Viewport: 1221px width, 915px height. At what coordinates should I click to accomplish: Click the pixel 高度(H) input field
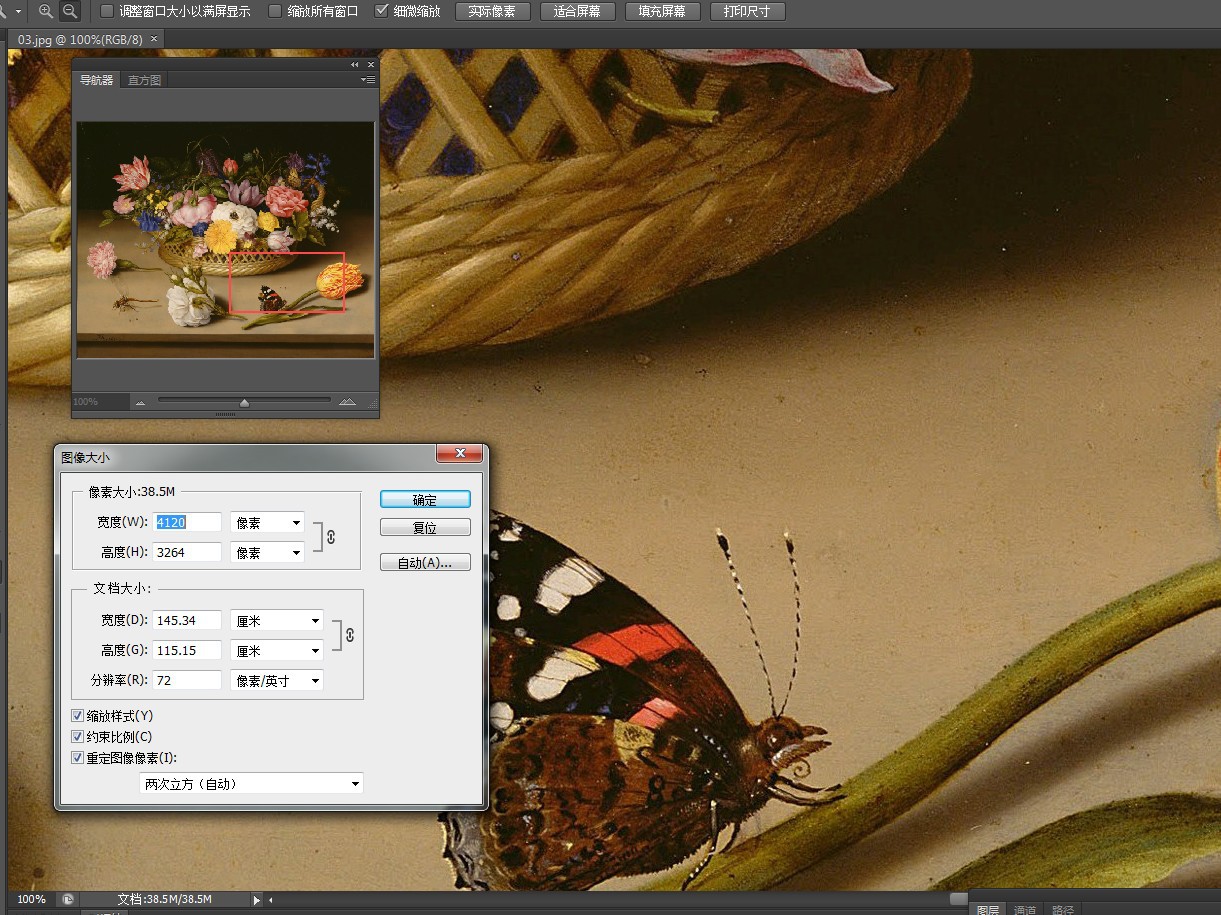coord(187,552)
